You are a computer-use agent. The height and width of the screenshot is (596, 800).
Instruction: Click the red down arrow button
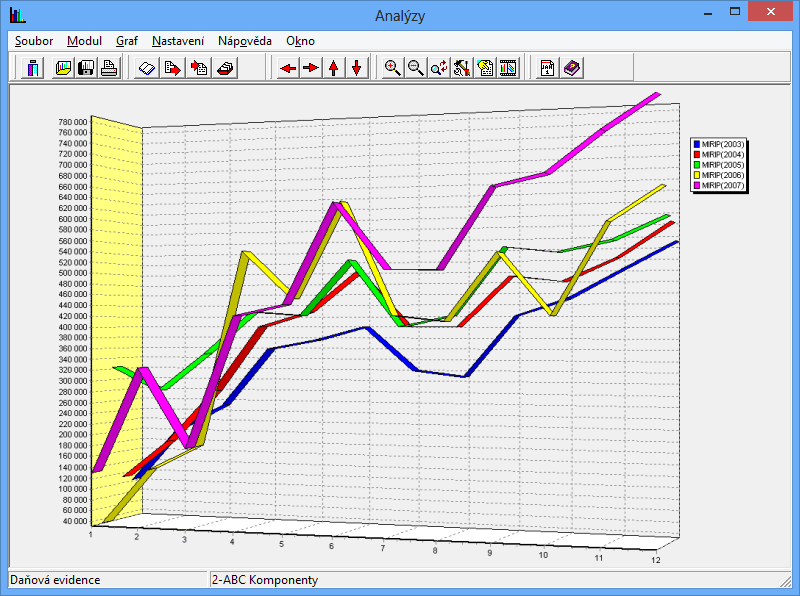point(356,68)
